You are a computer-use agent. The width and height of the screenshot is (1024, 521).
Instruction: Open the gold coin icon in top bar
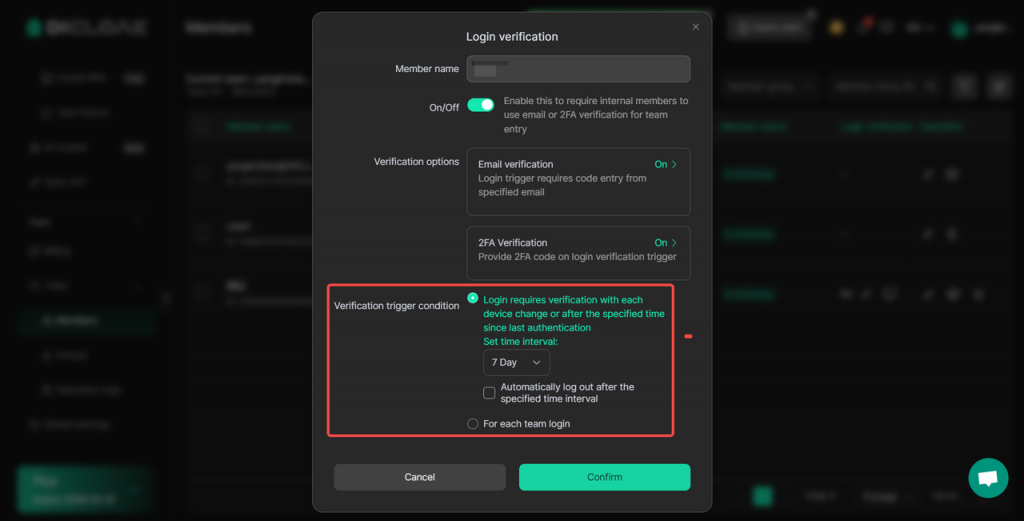[x=836, y=27]
